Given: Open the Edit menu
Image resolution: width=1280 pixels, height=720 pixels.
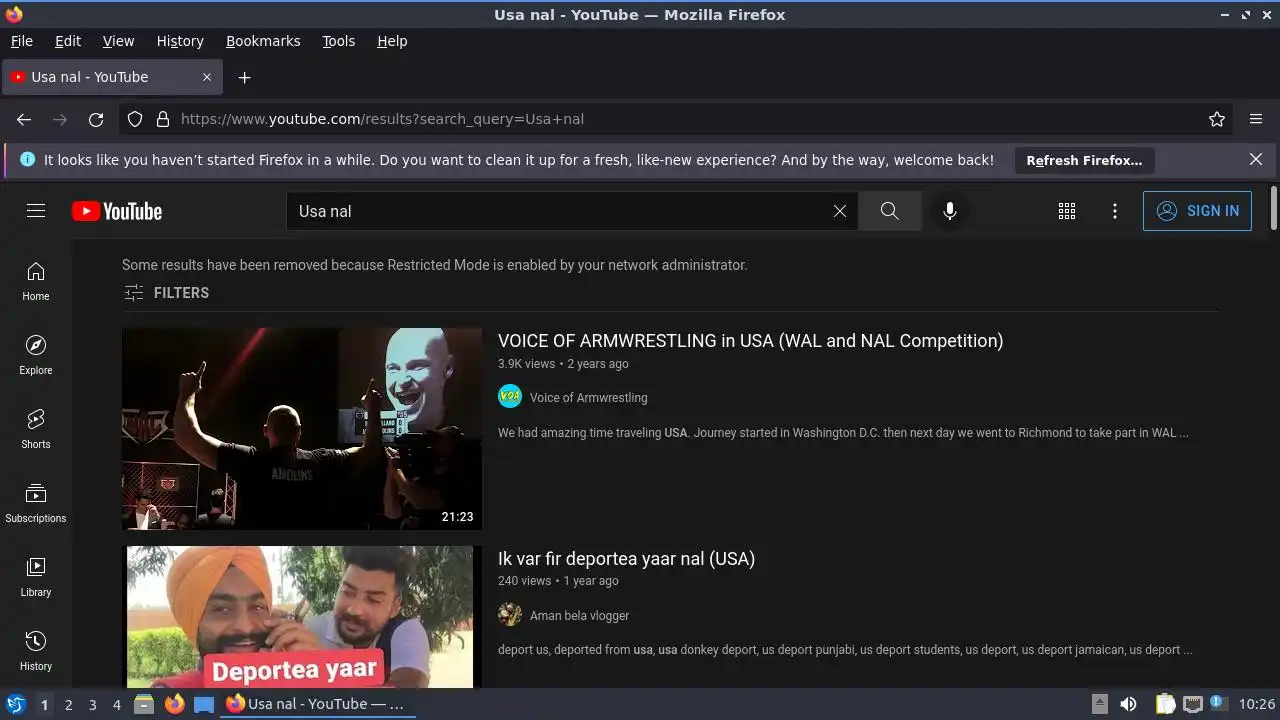Looking at the screenshot, I should [x=68, y=41].
